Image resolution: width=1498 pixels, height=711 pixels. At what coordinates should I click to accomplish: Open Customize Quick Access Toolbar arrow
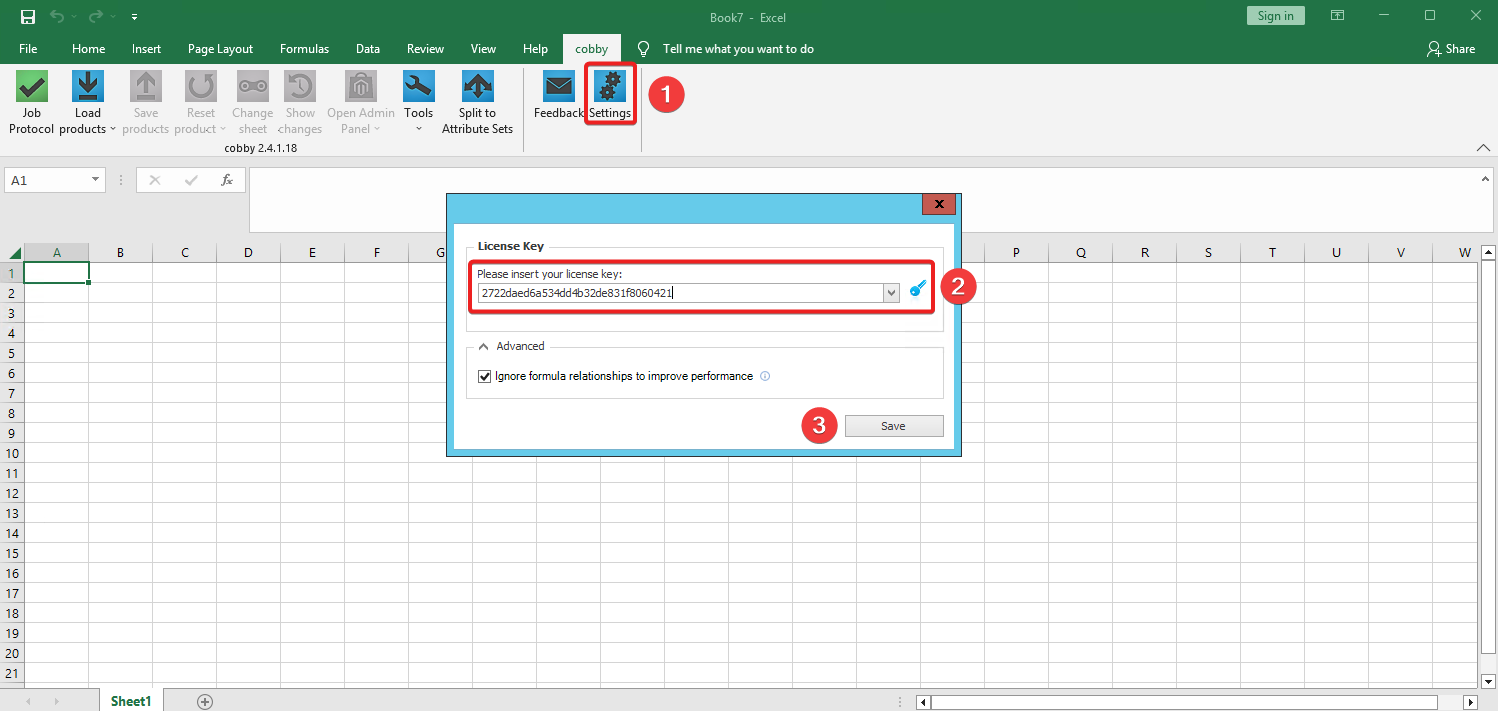[135, 17]
